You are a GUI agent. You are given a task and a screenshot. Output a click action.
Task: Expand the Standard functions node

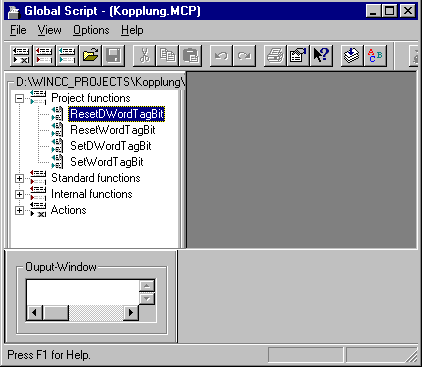coord(19,178)
